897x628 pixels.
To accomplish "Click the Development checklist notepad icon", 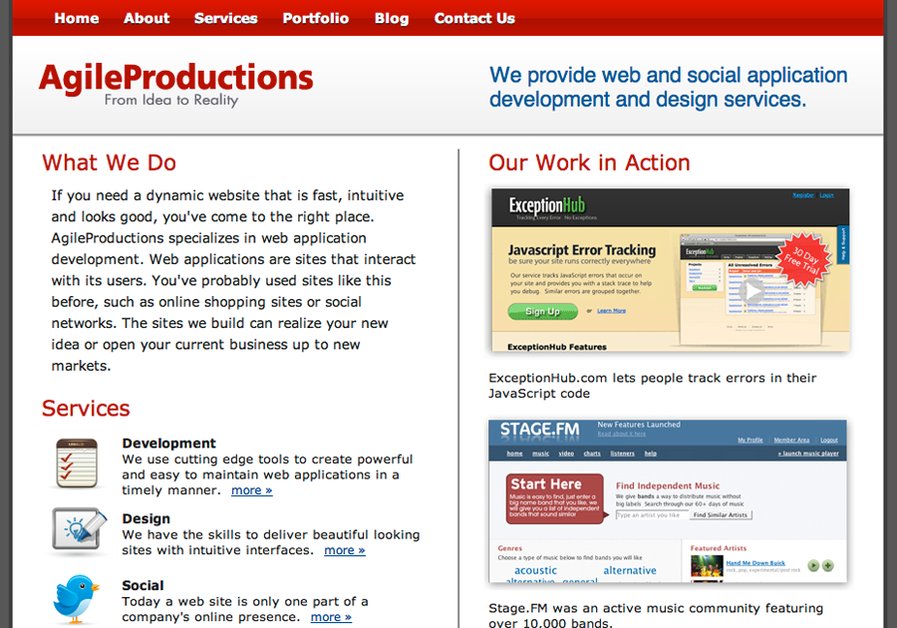I will (77, 463).
